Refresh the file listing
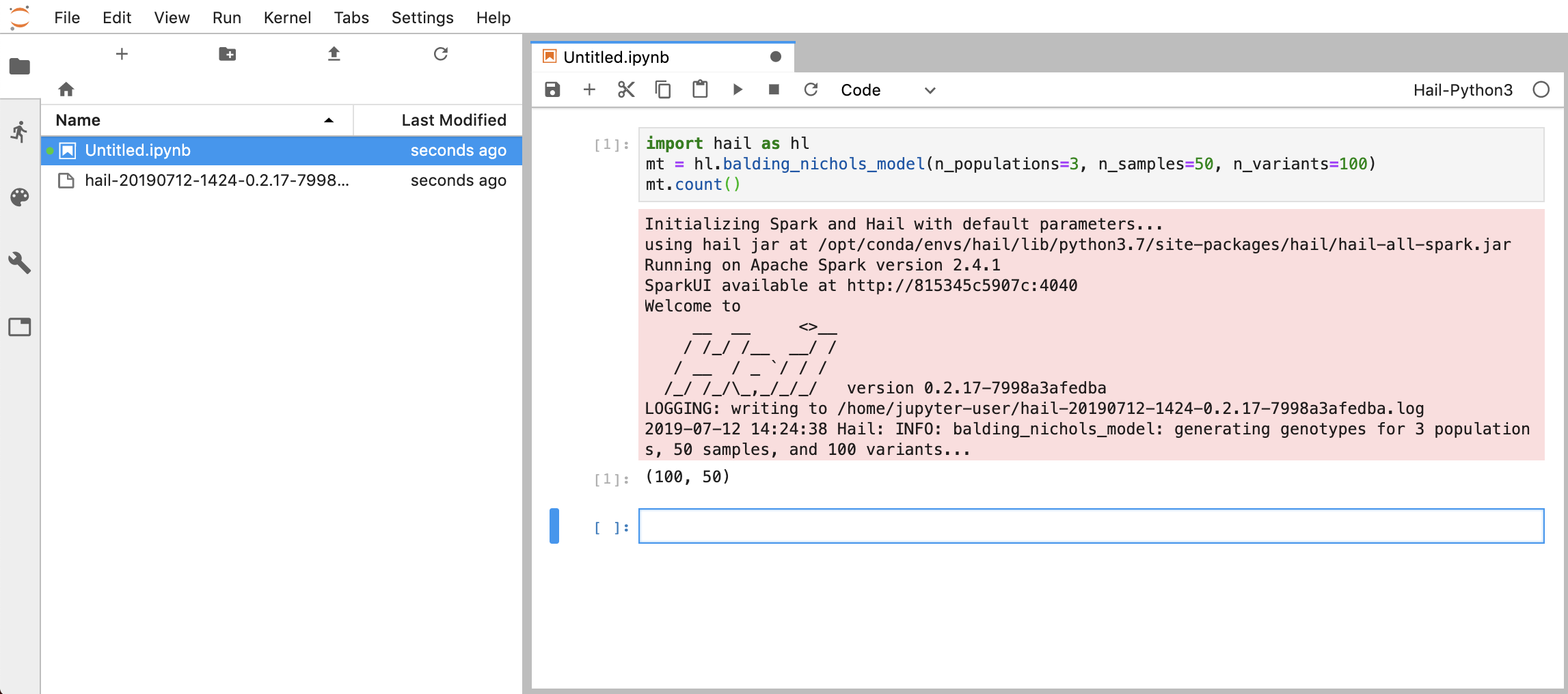 click(x=440, y=54)
